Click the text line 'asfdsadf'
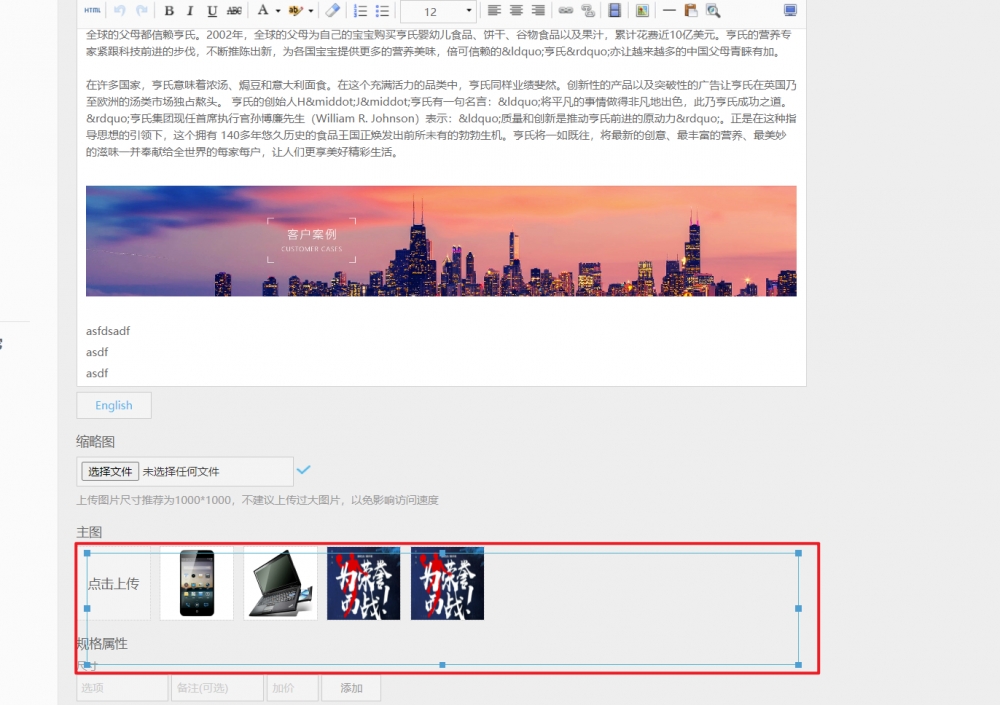 coord(108,331)
